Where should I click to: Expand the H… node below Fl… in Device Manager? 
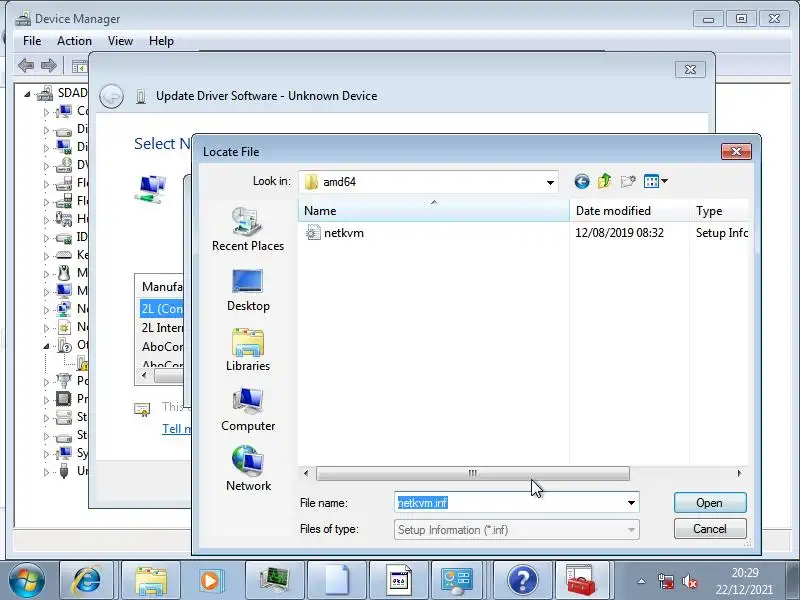46,220
